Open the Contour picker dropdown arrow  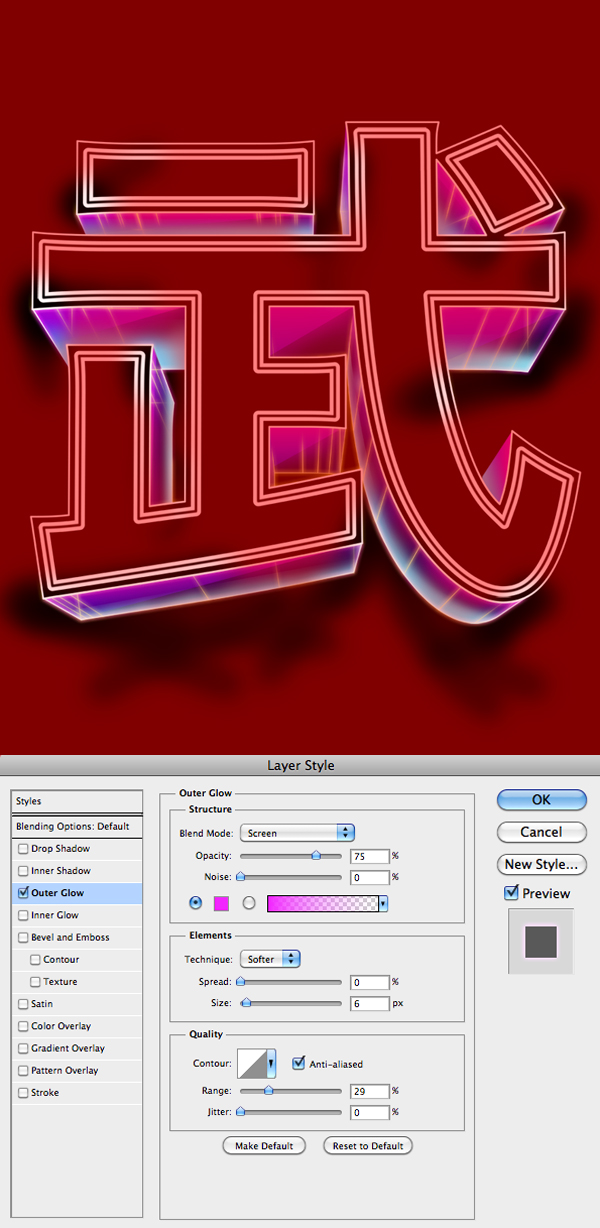tap(270, 1063)
